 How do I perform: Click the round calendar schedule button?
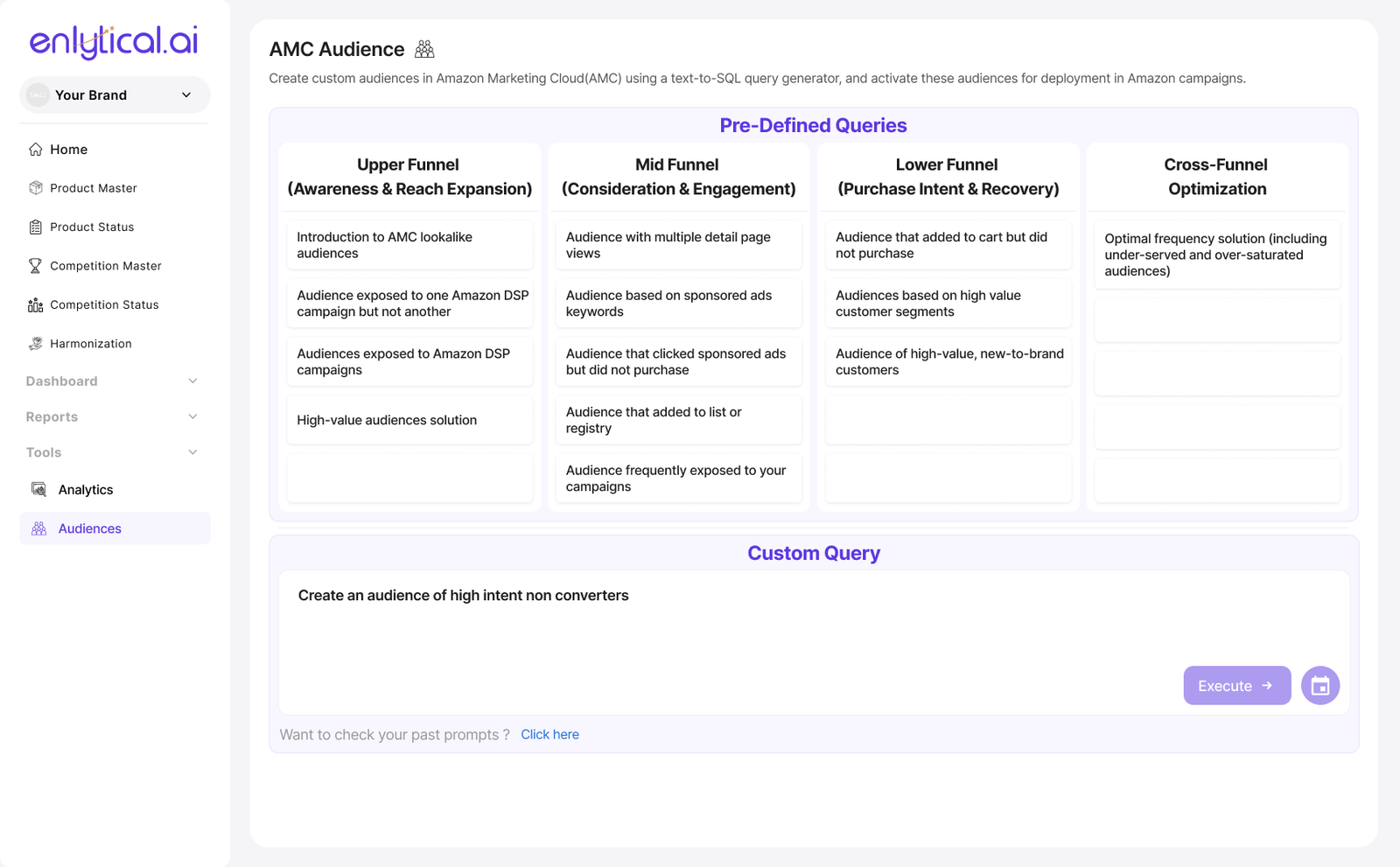click(x=1320, y=686)
